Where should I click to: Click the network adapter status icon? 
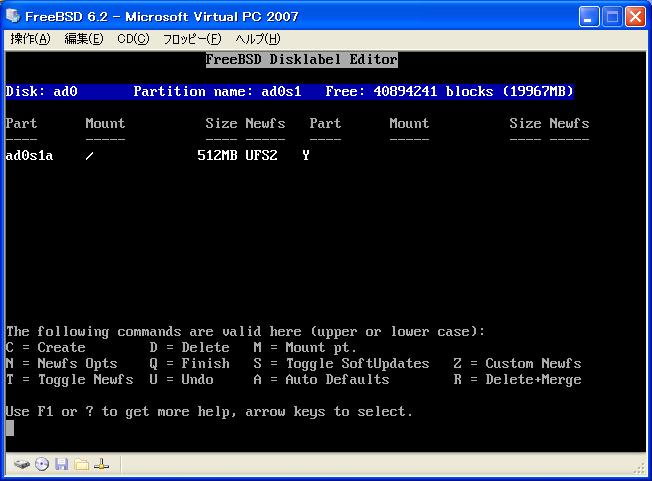point(101,464)
